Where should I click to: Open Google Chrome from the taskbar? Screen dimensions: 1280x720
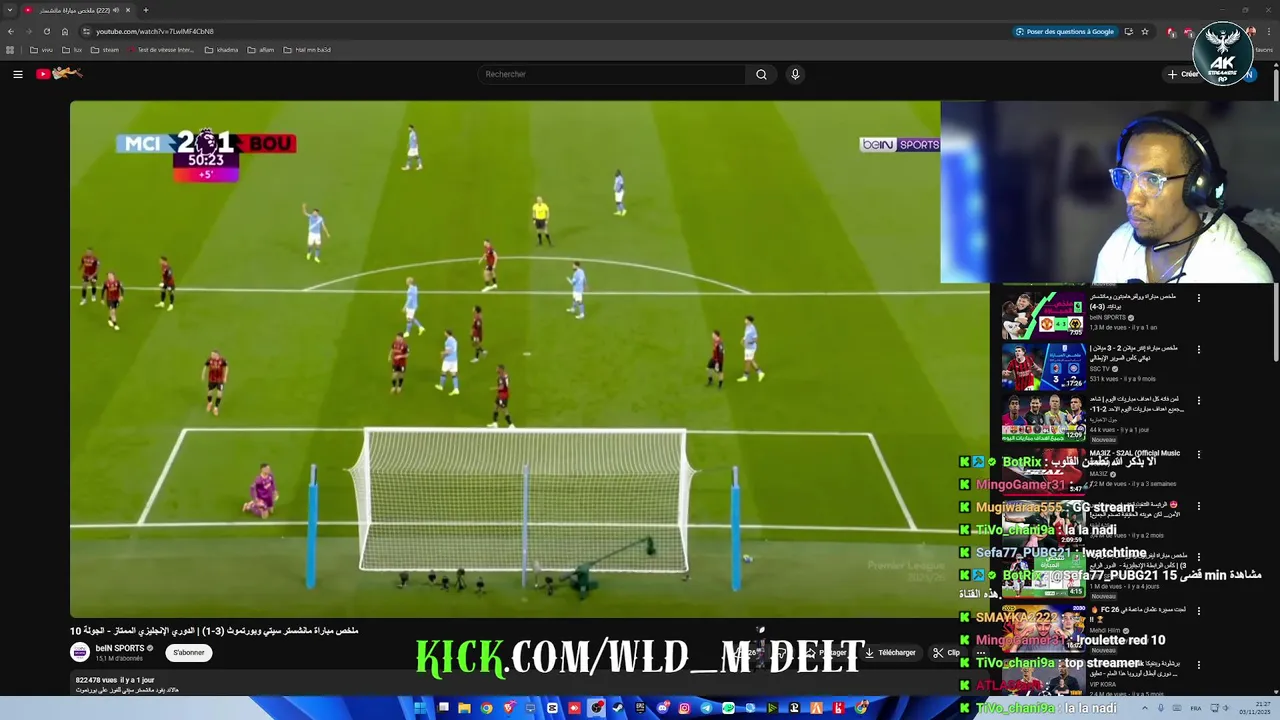(487, 708)
